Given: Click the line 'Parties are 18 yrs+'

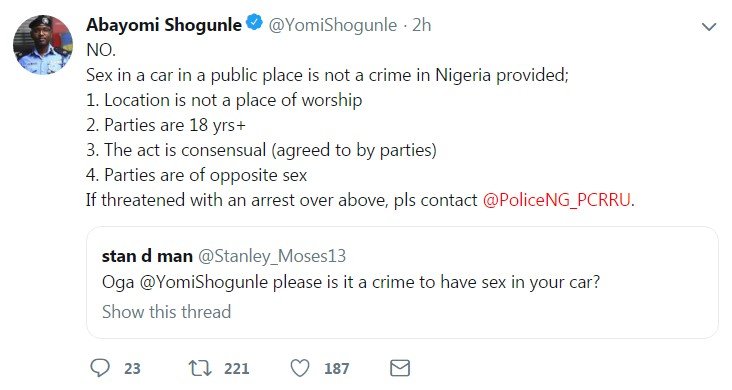Looking at the screenshot, I should click(x=166, y=125).
